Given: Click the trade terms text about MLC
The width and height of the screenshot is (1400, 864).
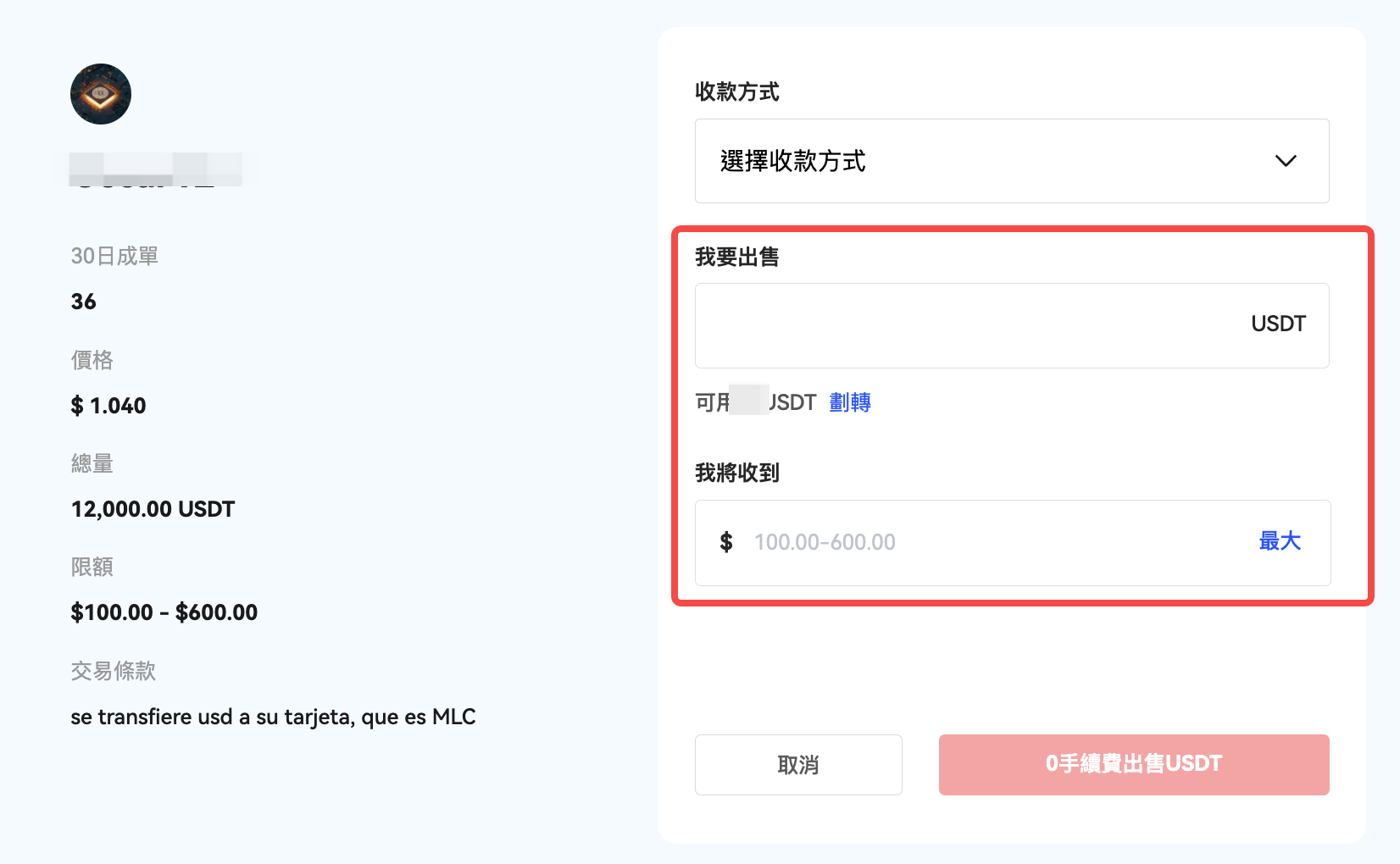Looking at the screenshot, I should click(273, 717).
